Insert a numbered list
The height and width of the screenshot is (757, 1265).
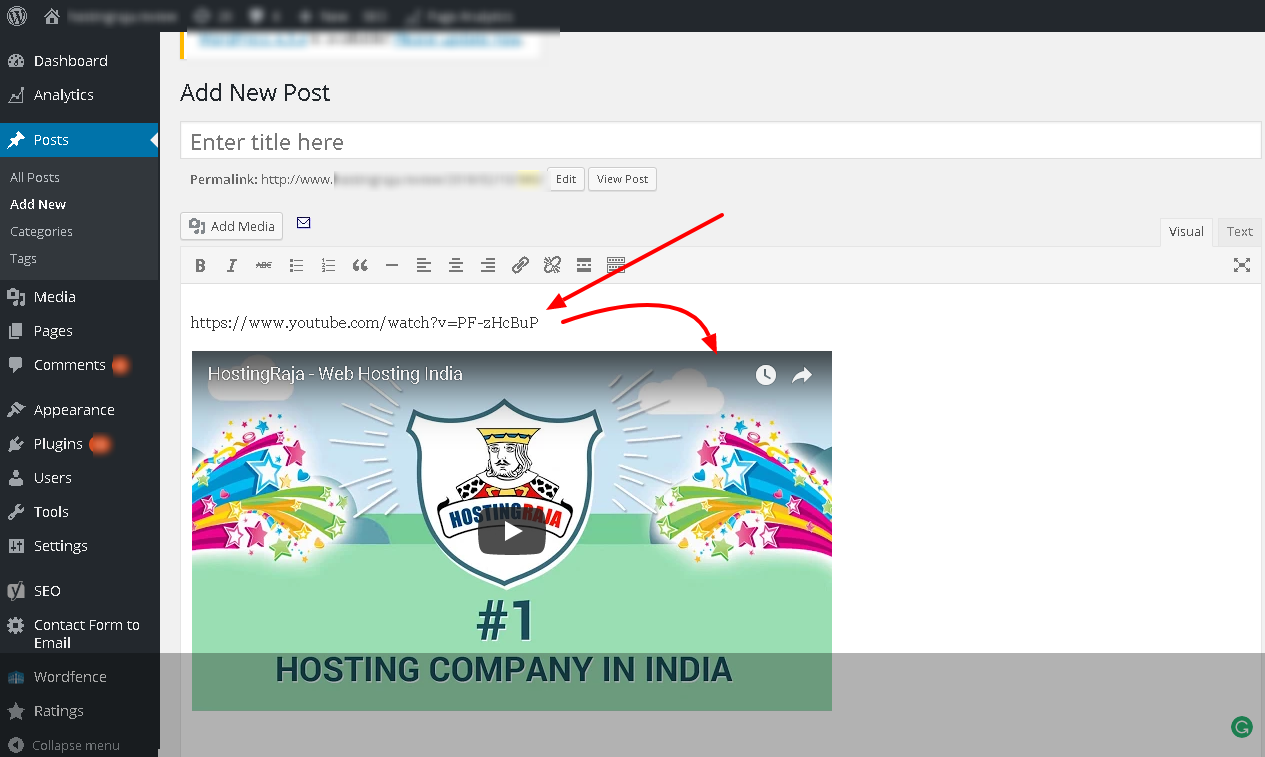click(x=328, y=265)
